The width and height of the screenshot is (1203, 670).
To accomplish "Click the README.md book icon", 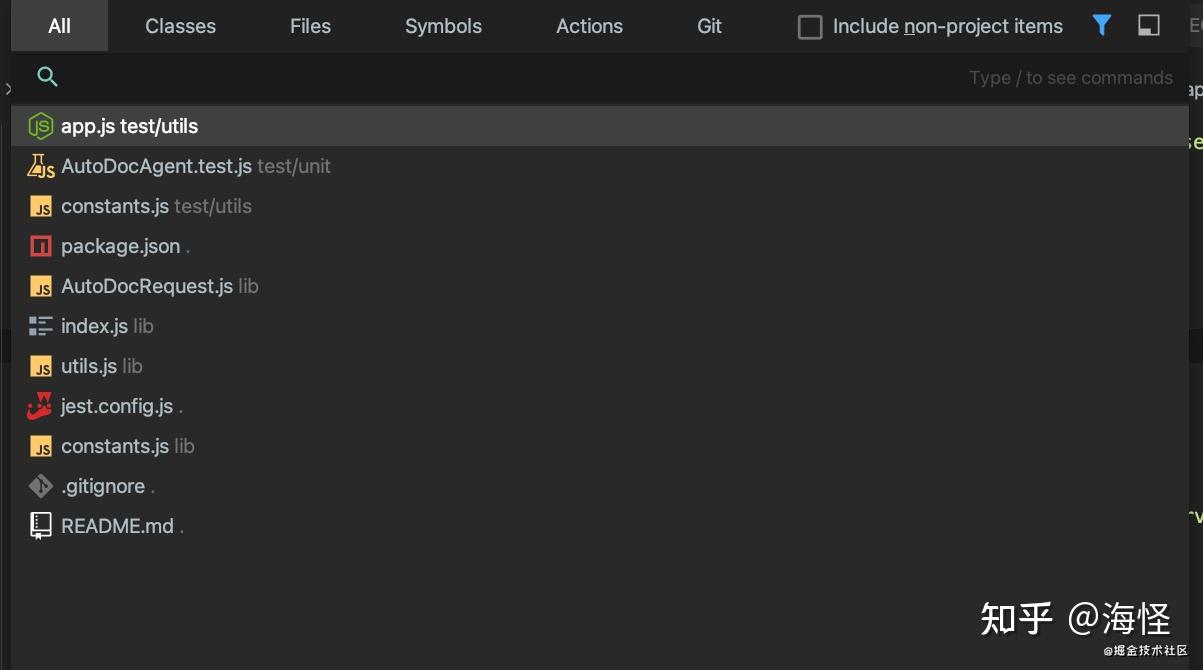I will point(40,526).
